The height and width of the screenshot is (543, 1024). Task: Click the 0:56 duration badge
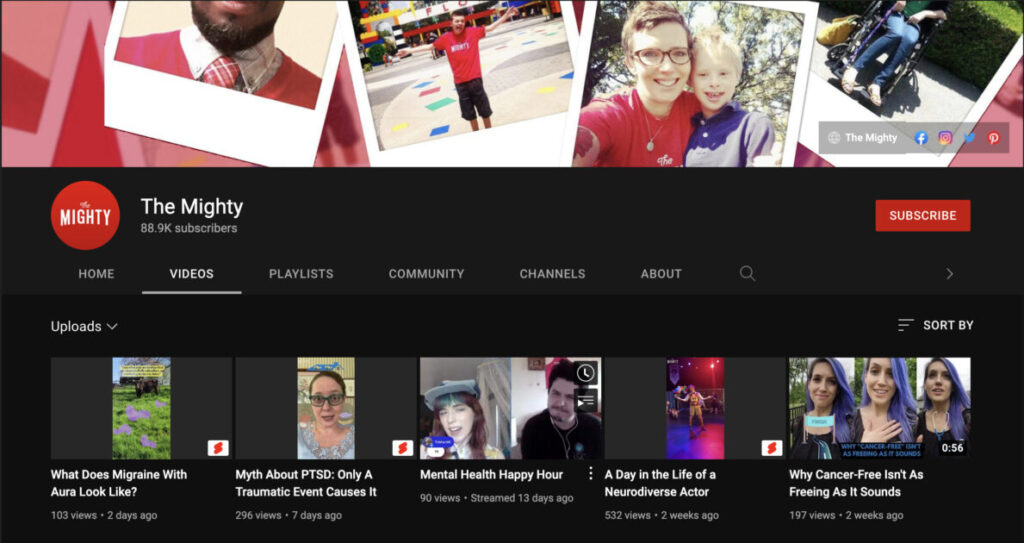(x=952, y=448)
